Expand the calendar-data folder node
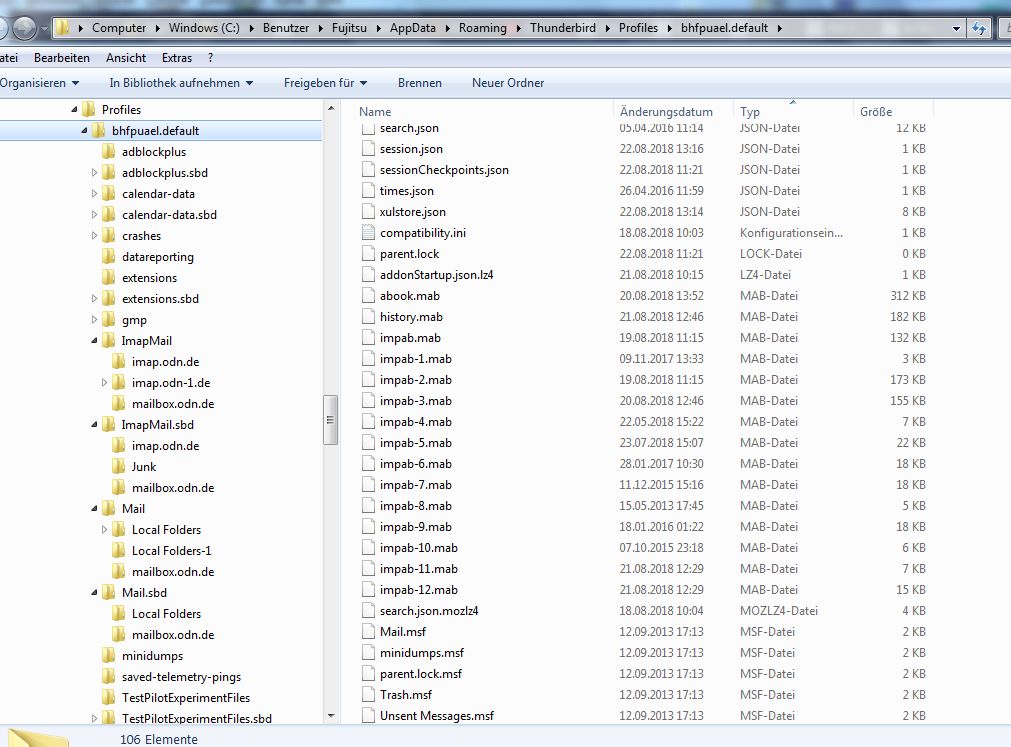The height and width of the screenshot is (747, 1011). point(95,194)
